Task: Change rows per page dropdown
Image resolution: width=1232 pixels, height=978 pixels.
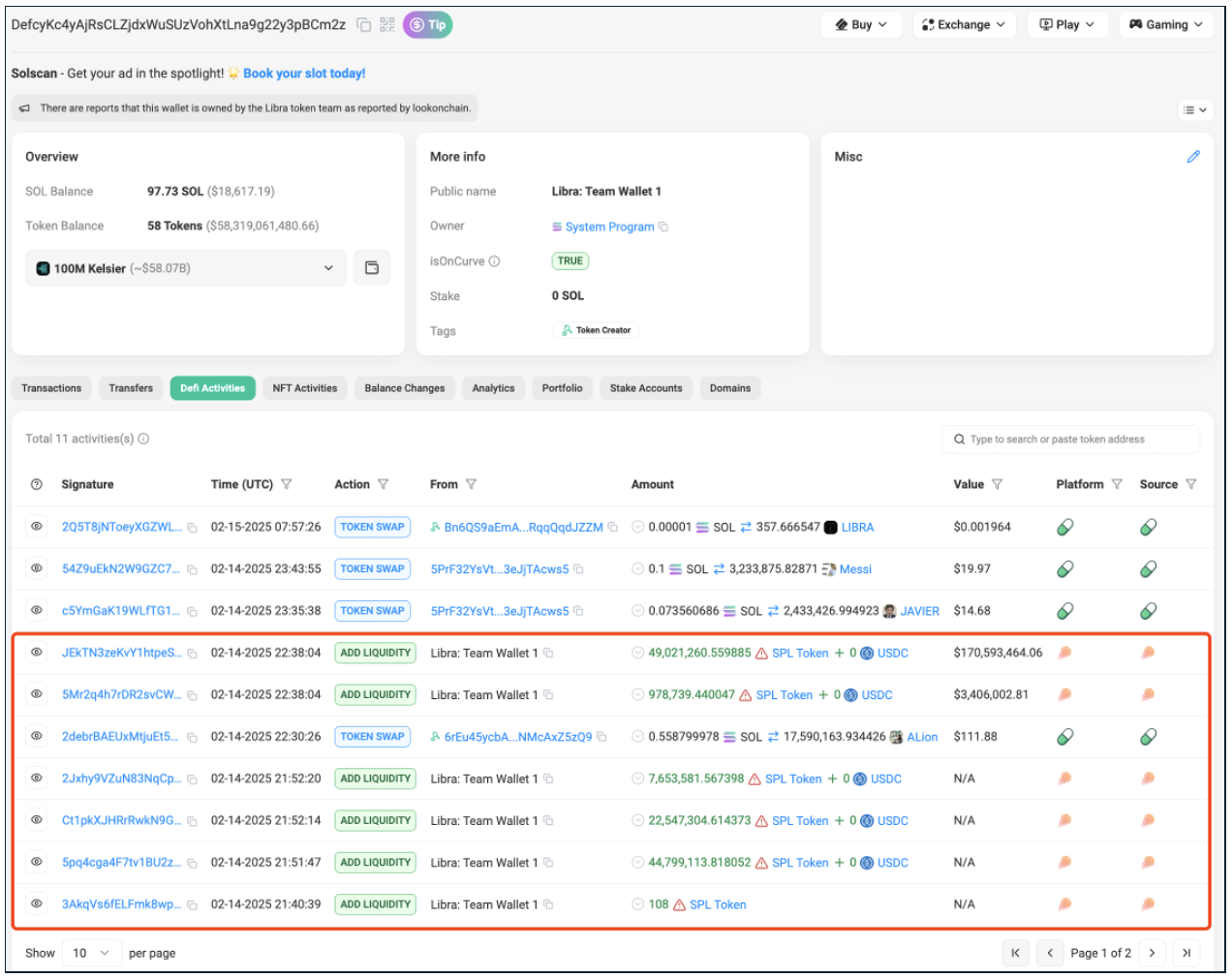Action: coord(91,953)
